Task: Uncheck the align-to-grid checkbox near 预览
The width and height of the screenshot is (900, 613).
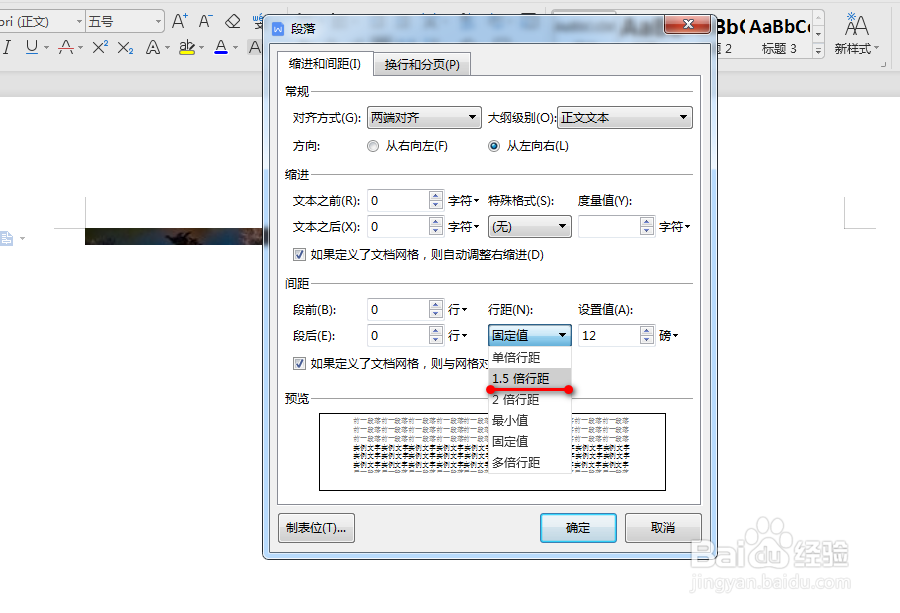Action: click(x=298, y=363)
